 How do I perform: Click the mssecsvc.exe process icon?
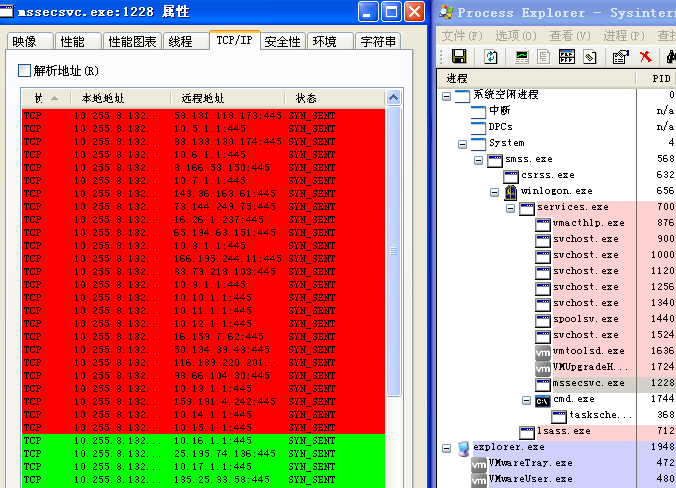(x=543, y=384)
